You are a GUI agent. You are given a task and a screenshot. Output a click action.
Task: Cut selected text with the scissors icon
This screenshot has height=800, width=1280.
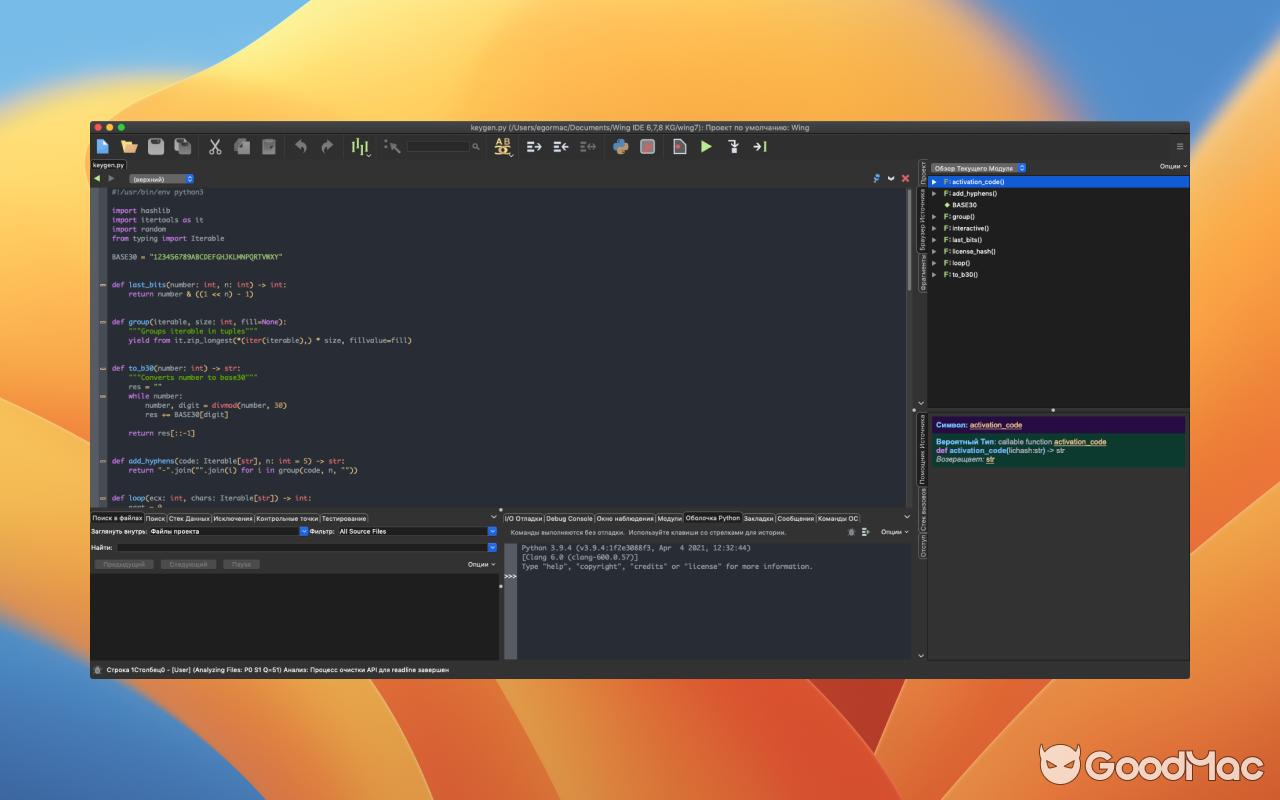pos(214,146)
